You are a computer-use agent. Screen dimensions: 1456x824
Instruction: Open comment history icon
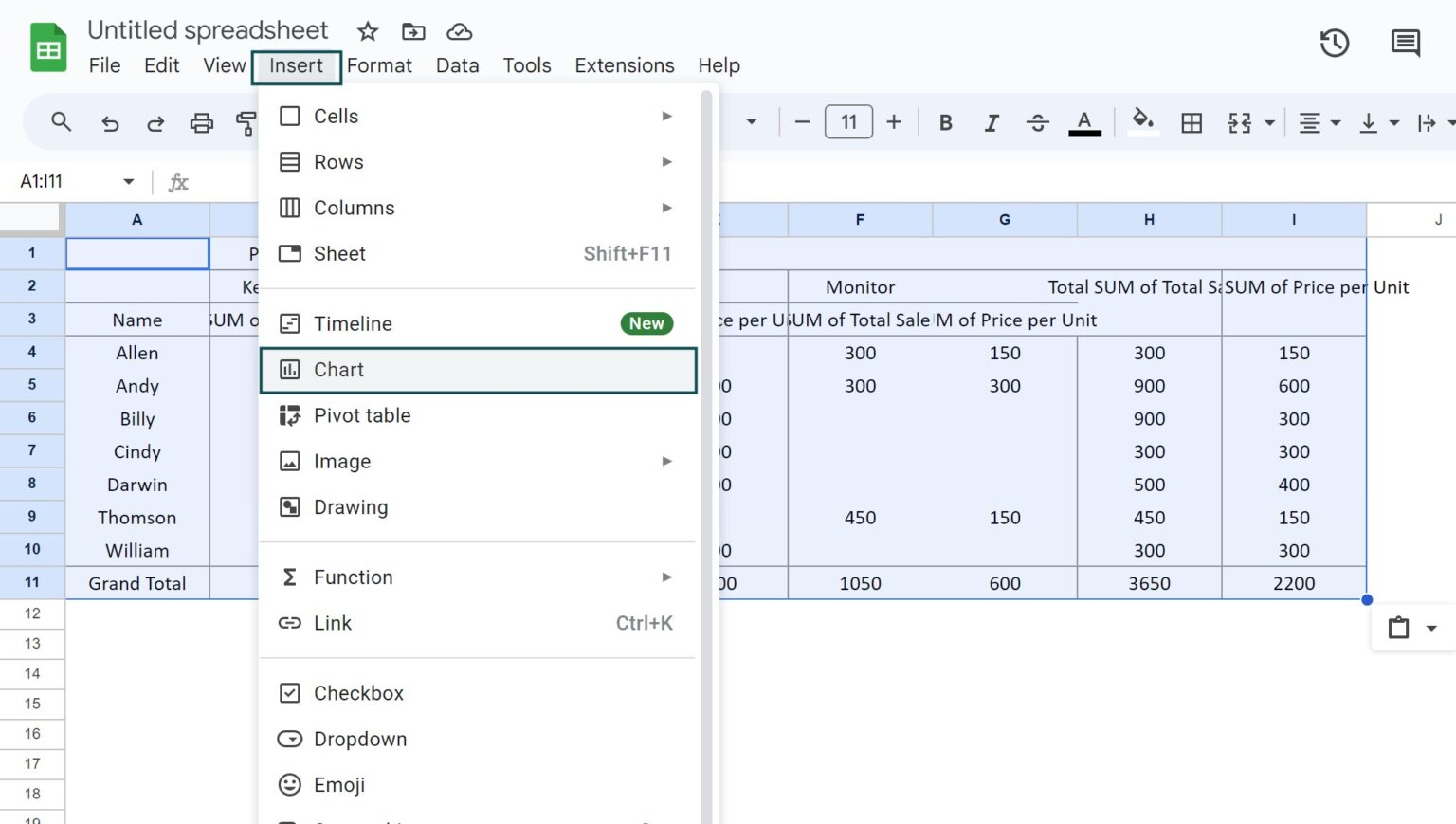point(1406,43)
